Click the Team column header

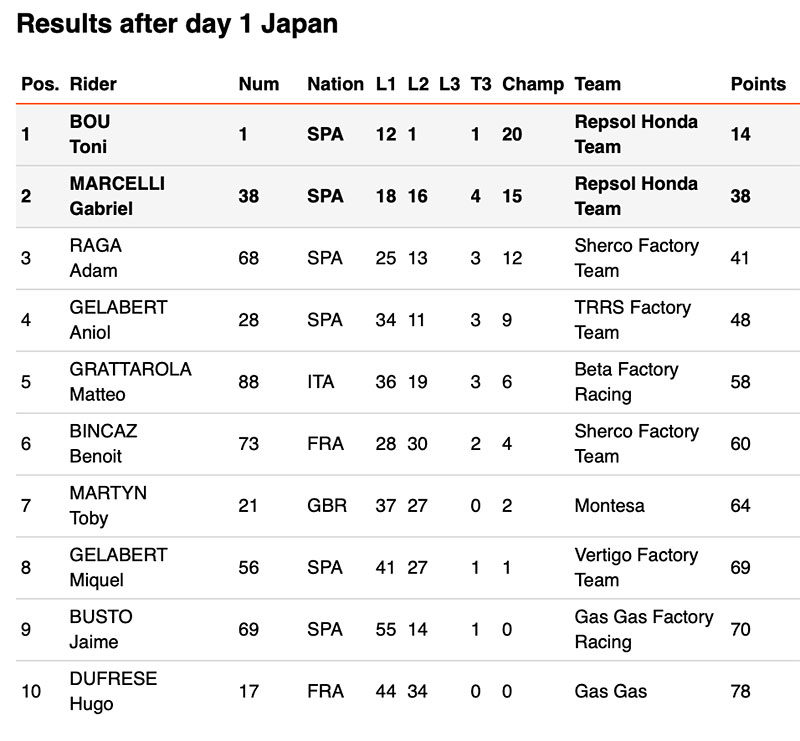[598, 84]
